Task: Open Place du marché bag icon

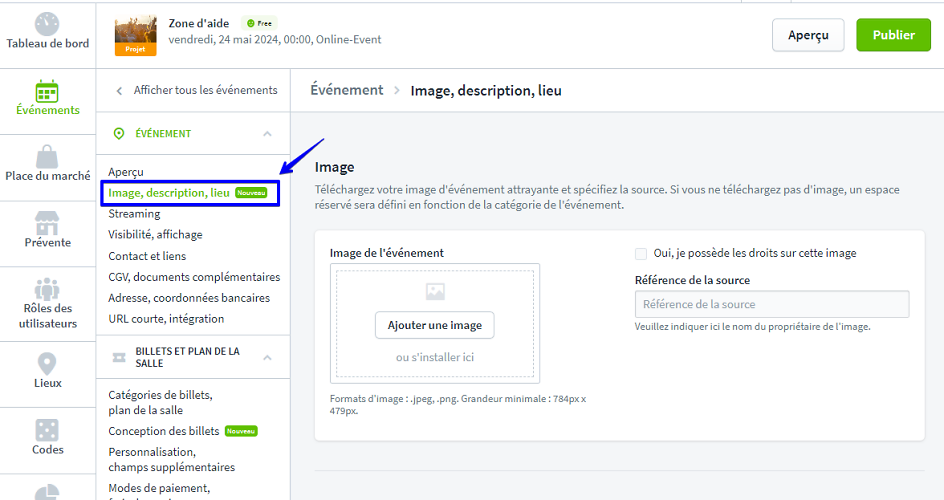Action: point(47,156)
